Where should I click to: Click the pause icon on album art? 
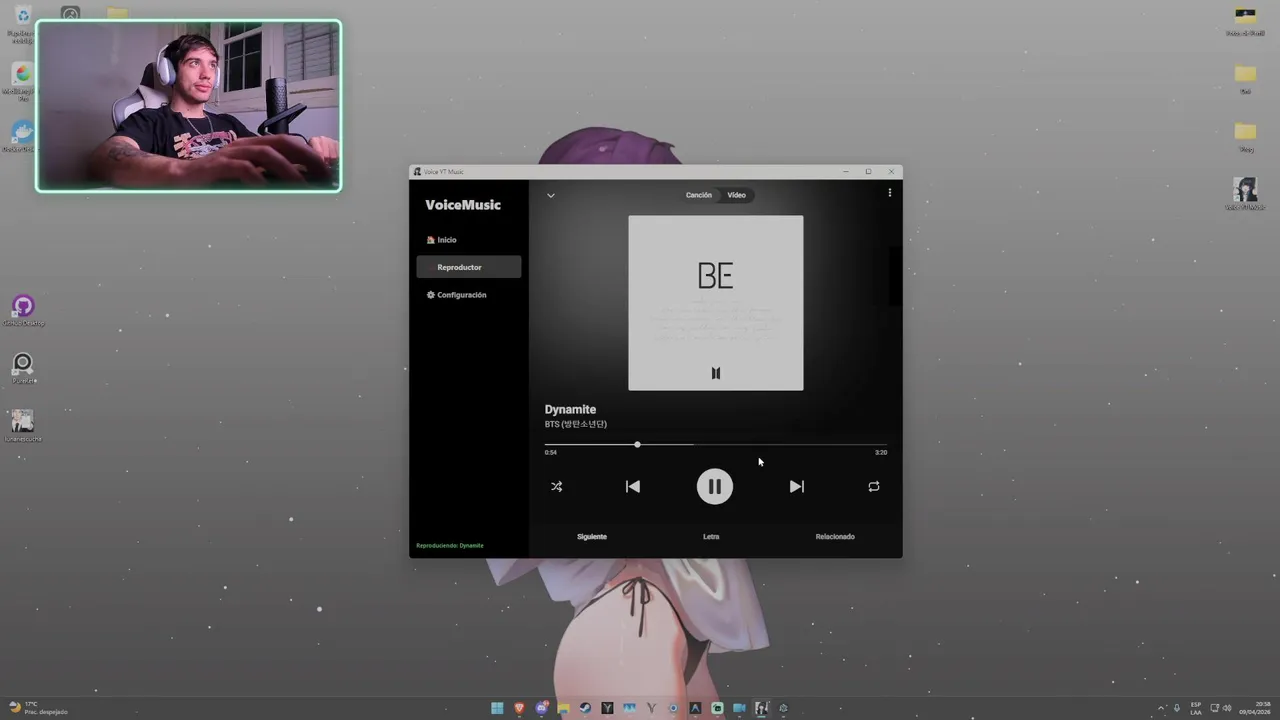[x=715, y=373]
